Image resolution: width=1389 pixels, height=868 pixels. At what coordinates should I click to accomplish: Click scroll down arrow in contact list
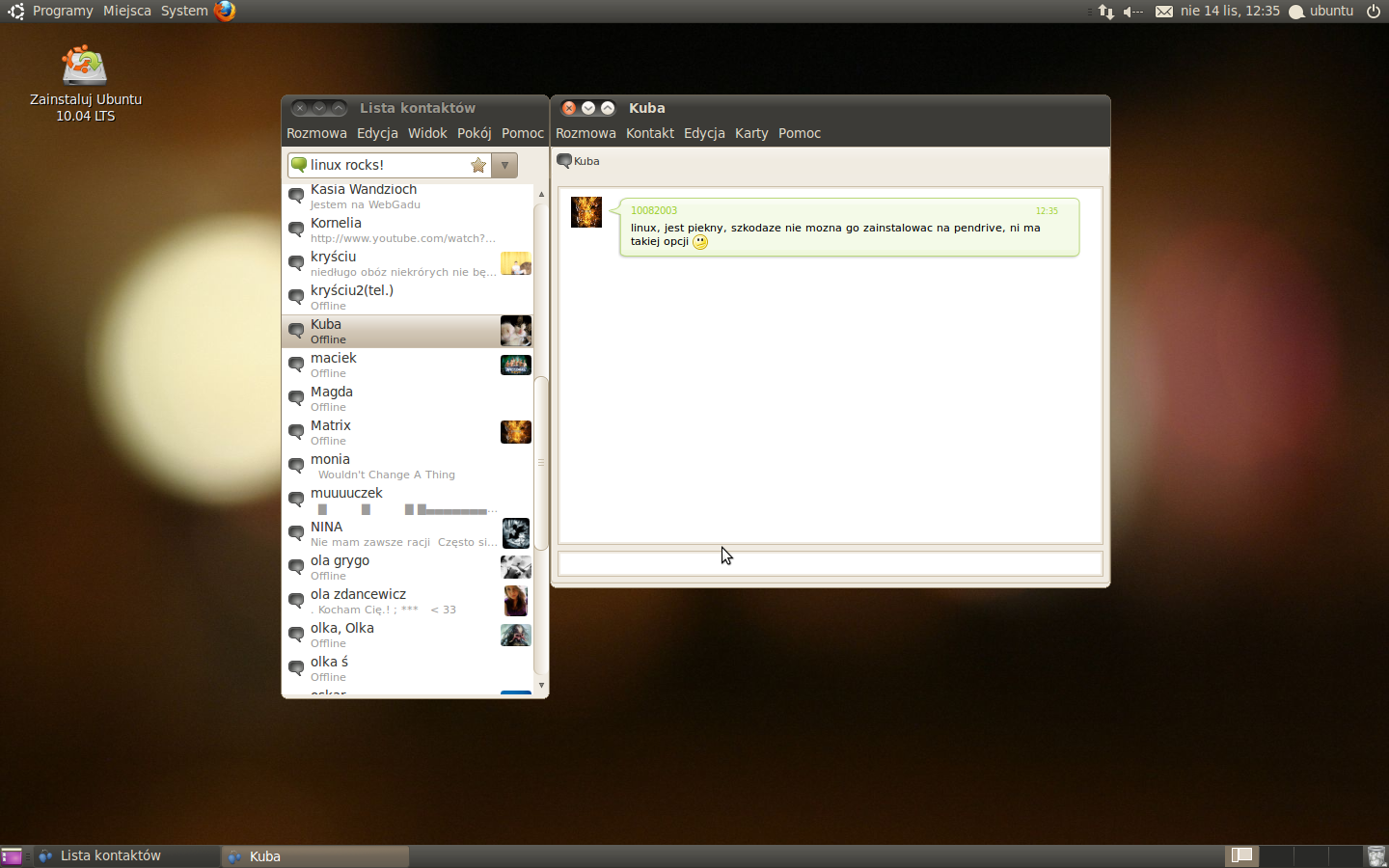541,686
